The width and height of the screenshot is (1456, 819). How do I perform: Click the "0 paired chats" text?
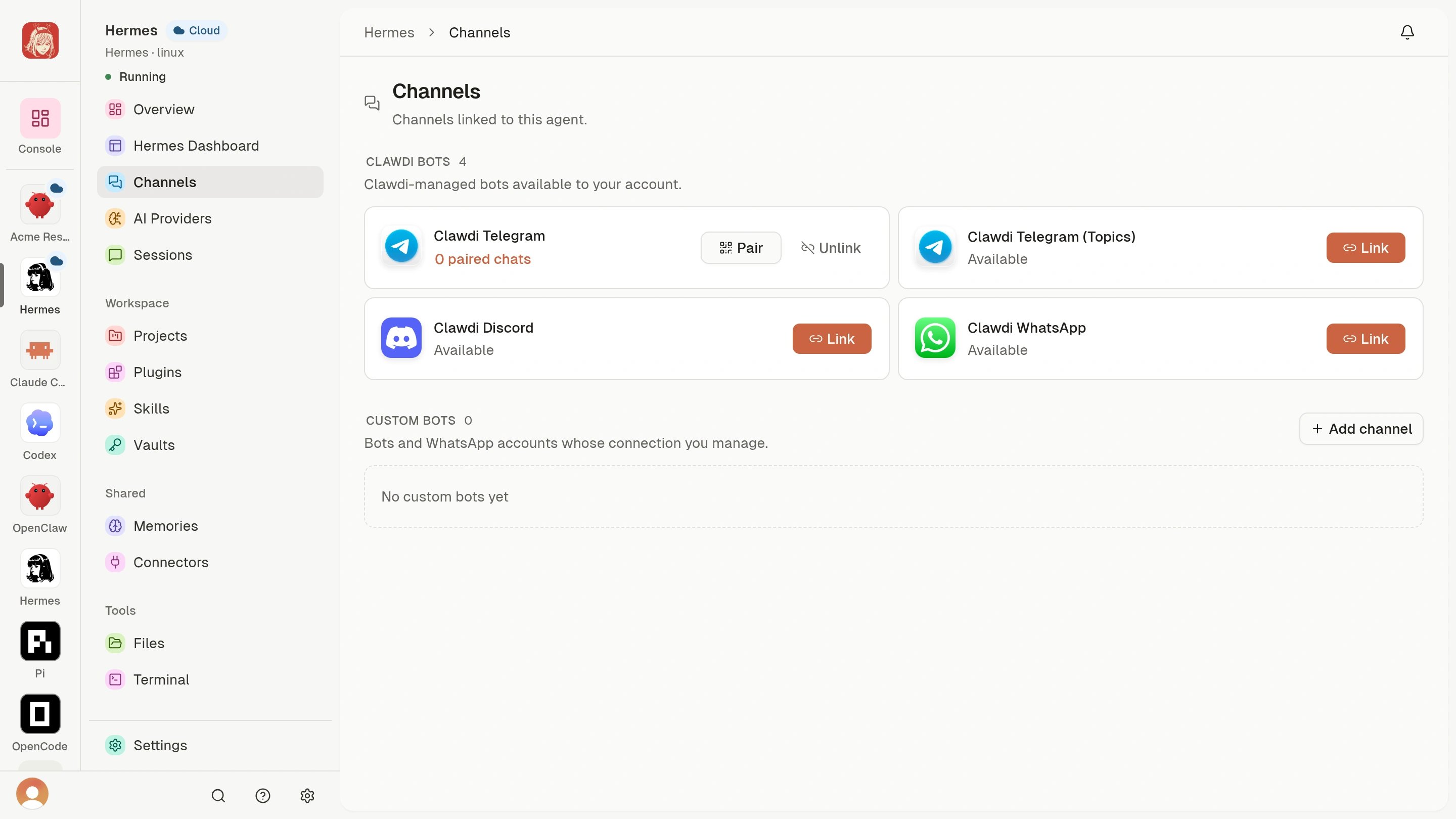coord(483,259)
